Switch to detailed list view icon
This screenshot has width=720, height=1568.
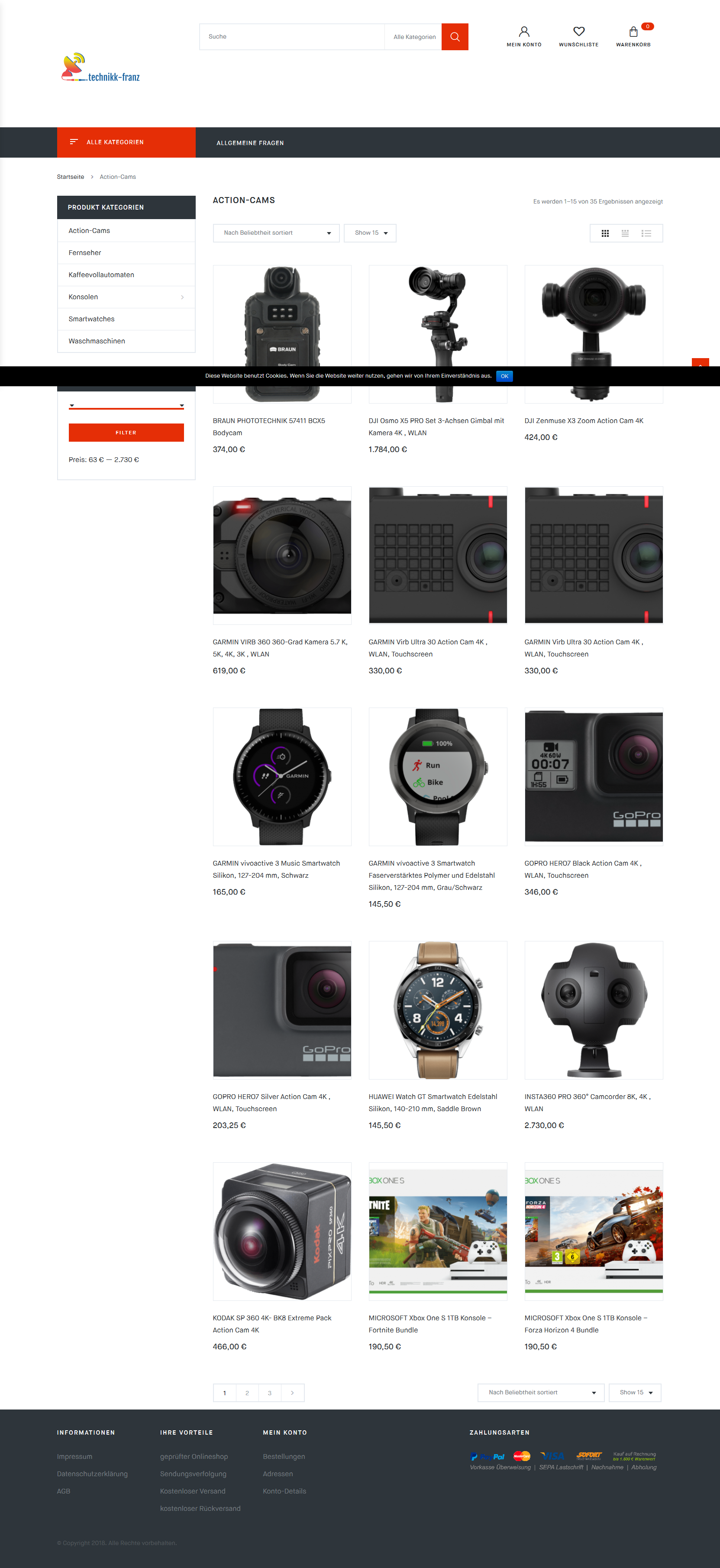pyautogui.click(x=646, y=233)
